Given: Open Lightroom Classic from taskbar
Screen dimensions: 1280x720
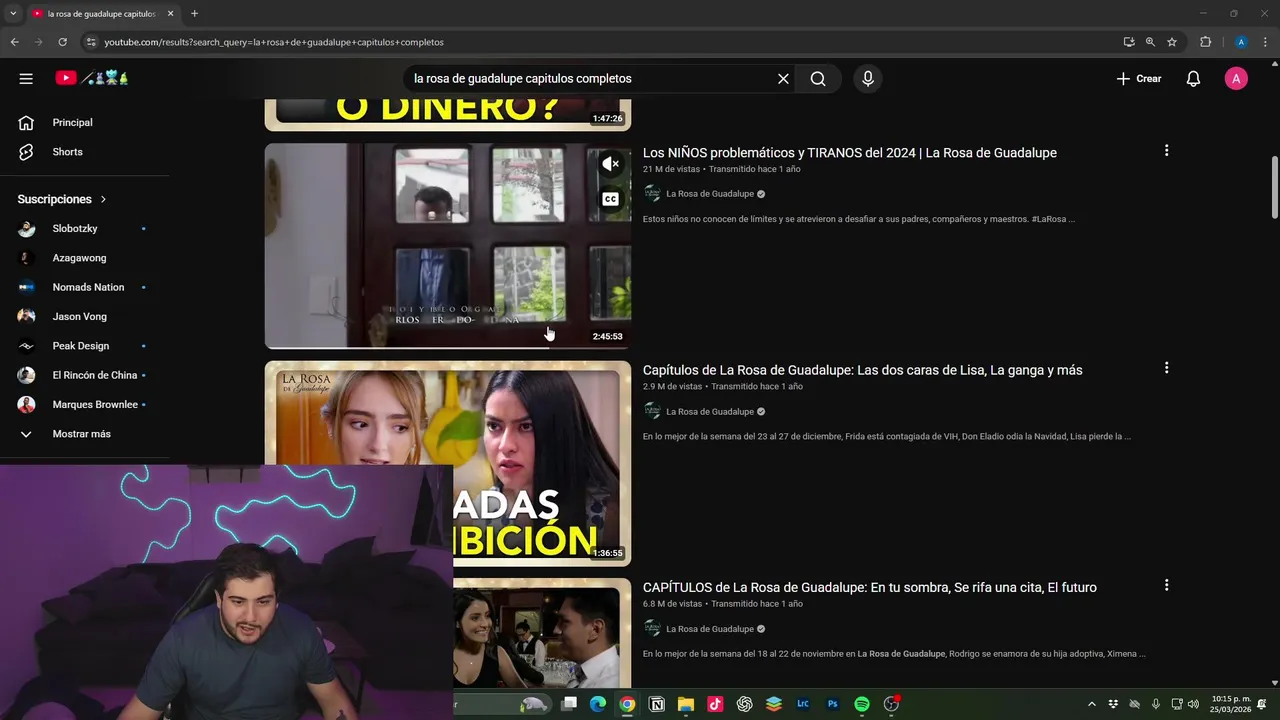Looking at the screenshot, I should (x=803, y=704).
